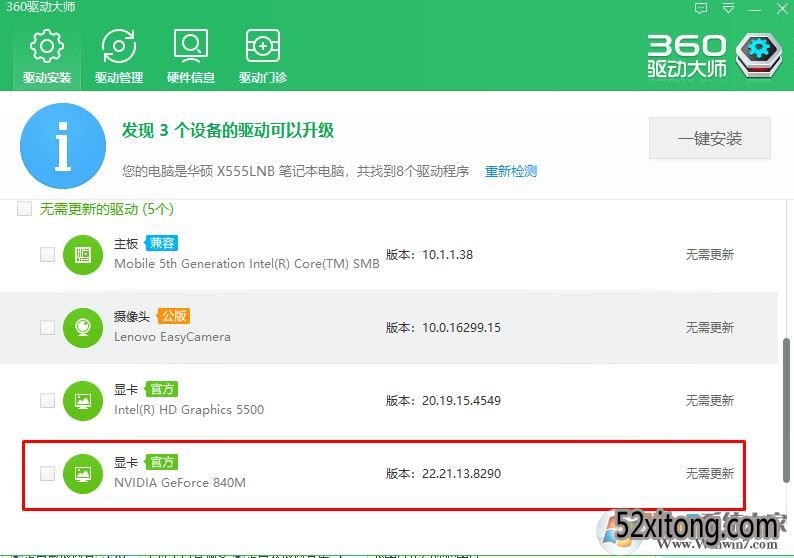Open the title bar dropdown menu icon
Viewport: 794px width, 558px height.
(728, 8)
